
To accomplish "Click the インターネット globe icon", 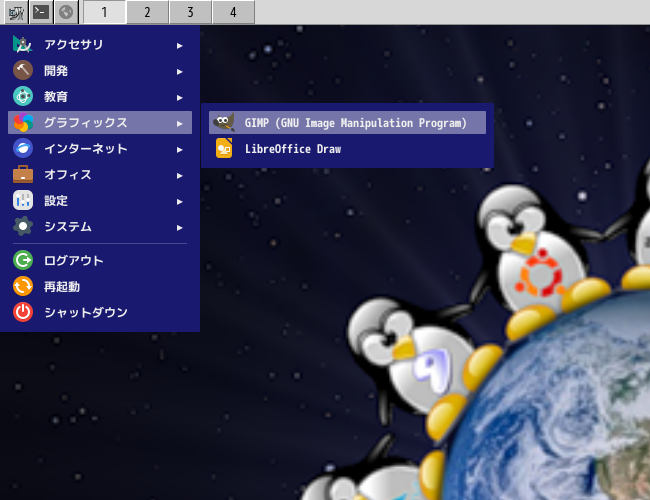I will click(x=23, y=148).
